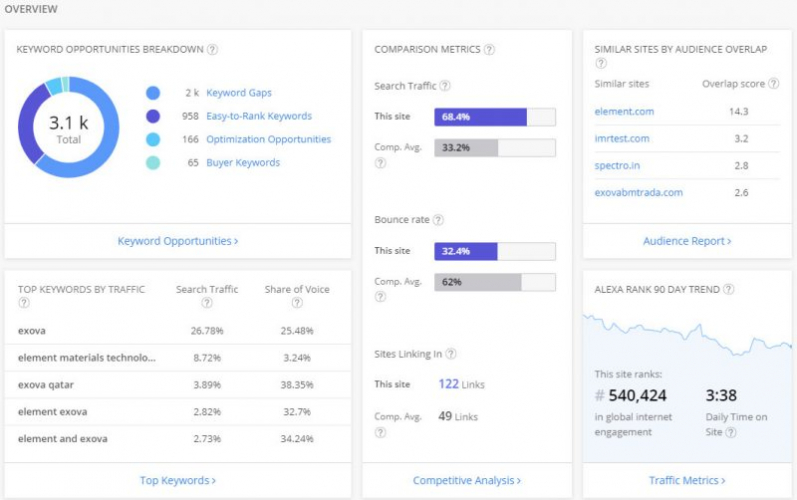Open the Audience Report link
This screenshot has height=500, width=797.
coord(686,241)
